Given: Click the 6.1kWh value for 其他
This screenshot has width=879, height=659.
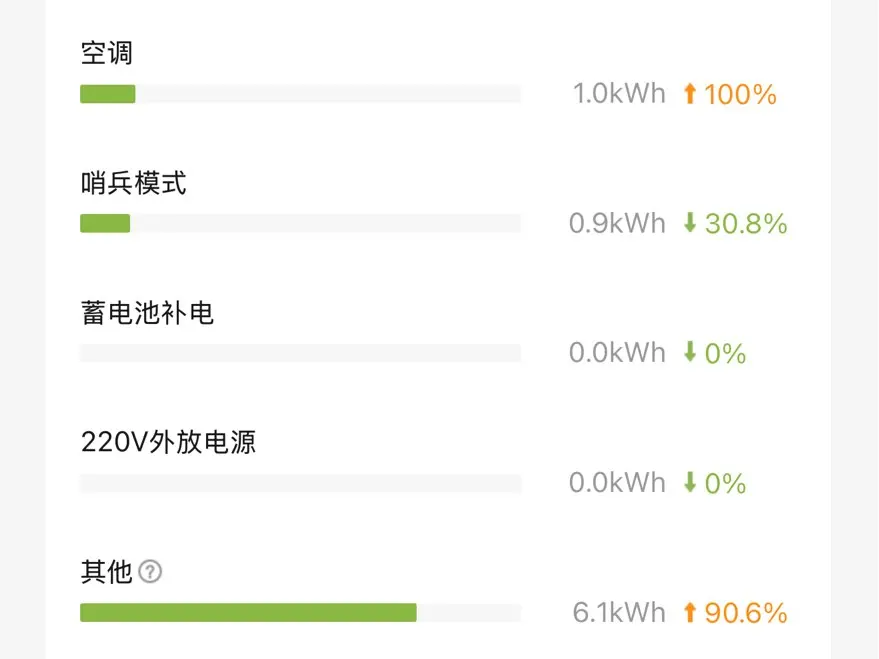Looking at the screenshot, I should tap(619, 612).
